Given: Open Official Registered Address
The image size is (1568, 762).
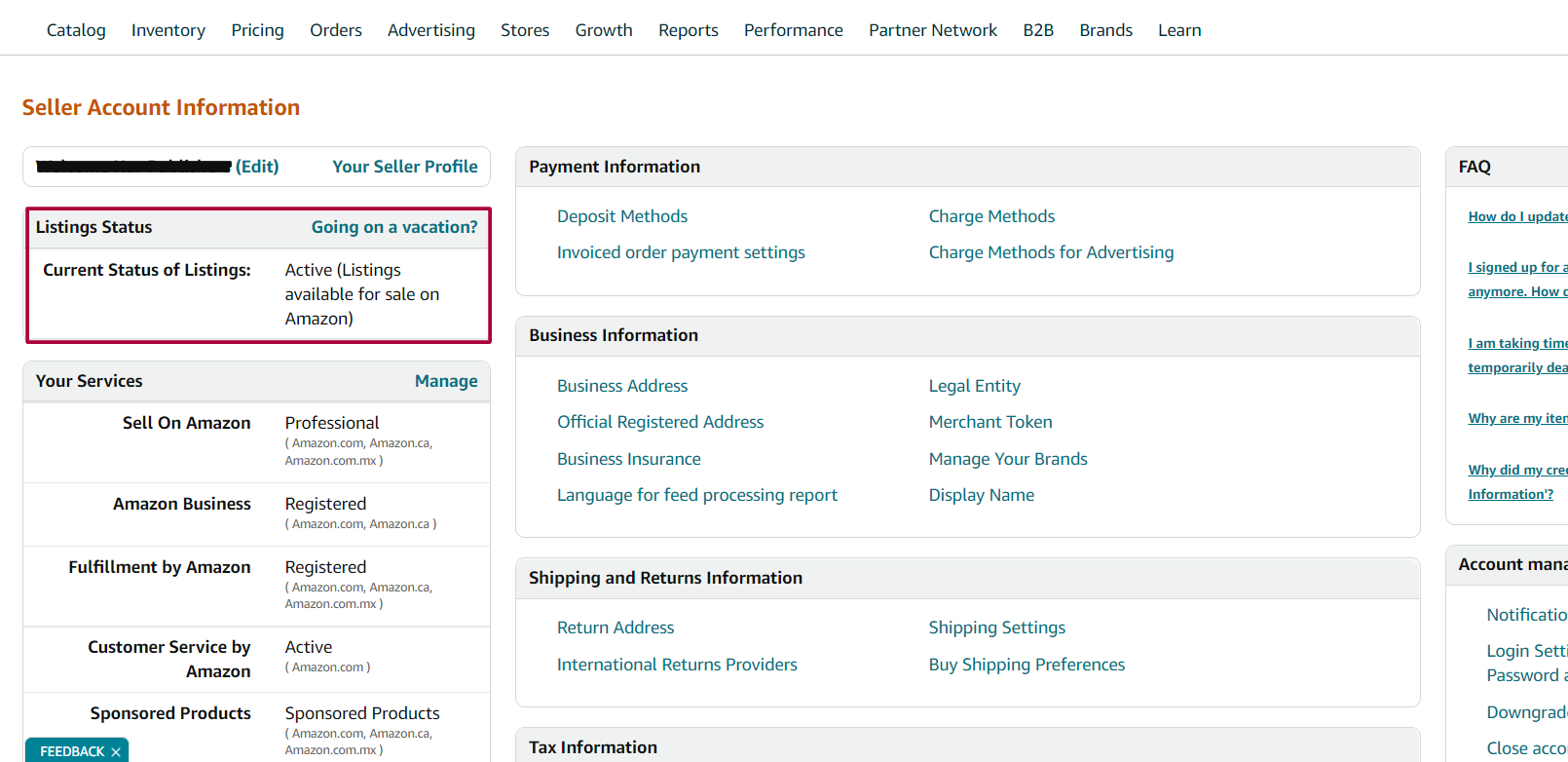Looking at the screenshot, I should [660, 422].
